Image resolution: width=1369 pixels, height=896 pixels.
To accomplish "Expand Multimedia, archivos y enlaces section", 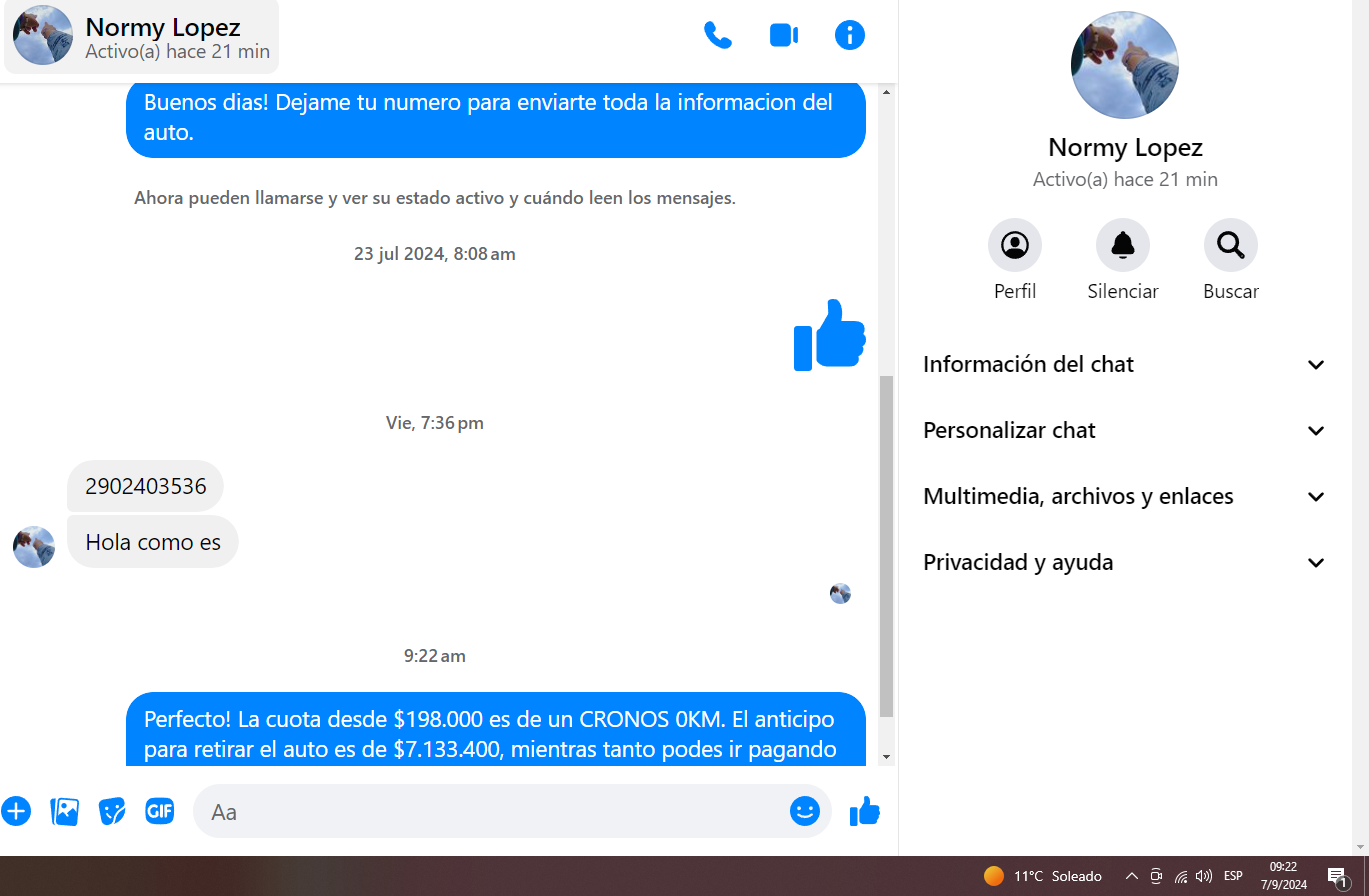I will coord(1124,497).
